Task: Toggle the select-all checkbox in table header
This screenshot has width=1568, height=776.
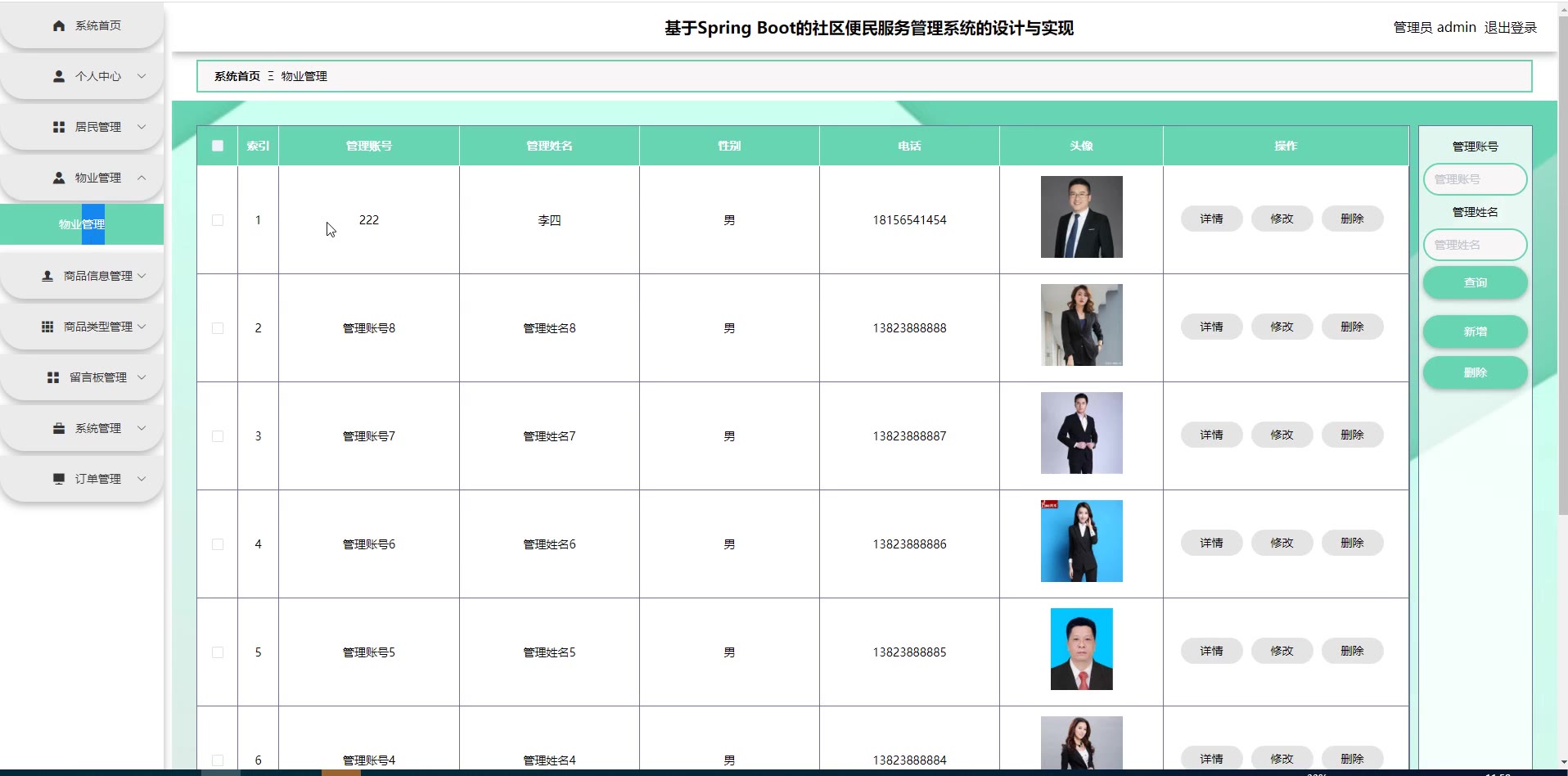Action: pyautogui.click(x=218, y=146)
